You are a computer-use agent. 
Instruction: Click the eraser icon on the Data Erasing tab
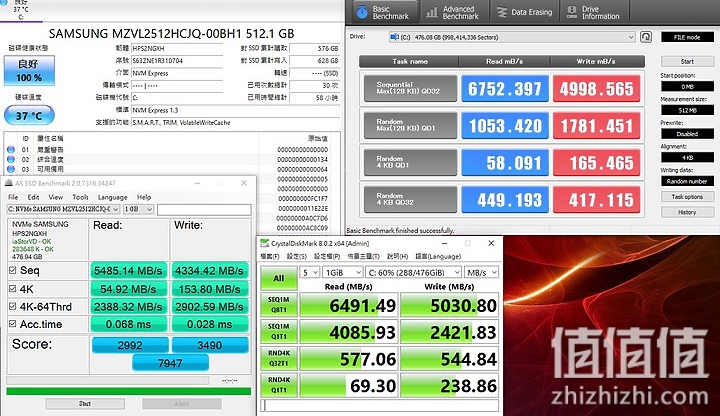point(502,12)
